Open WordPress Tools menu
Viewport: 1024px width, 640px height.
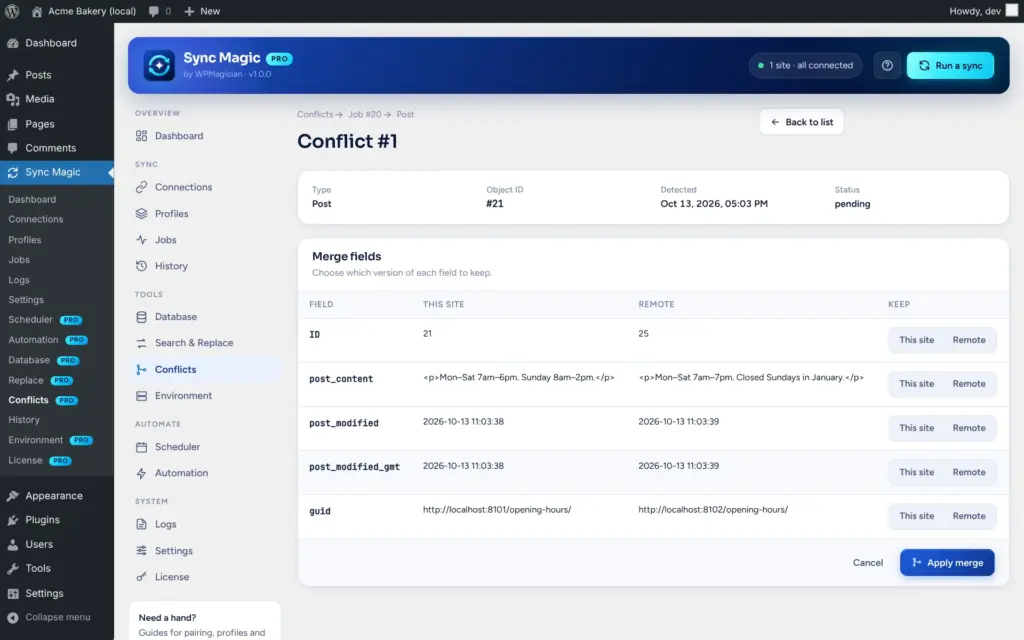pyautogui.click(x=57, y=568)
